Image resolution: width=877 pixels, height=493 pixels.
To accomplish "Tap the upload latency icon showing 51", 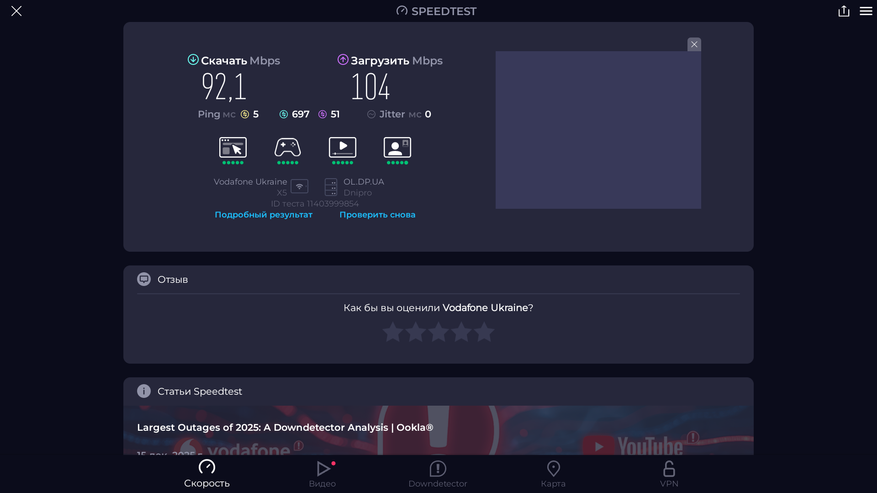I will [322, 114].
